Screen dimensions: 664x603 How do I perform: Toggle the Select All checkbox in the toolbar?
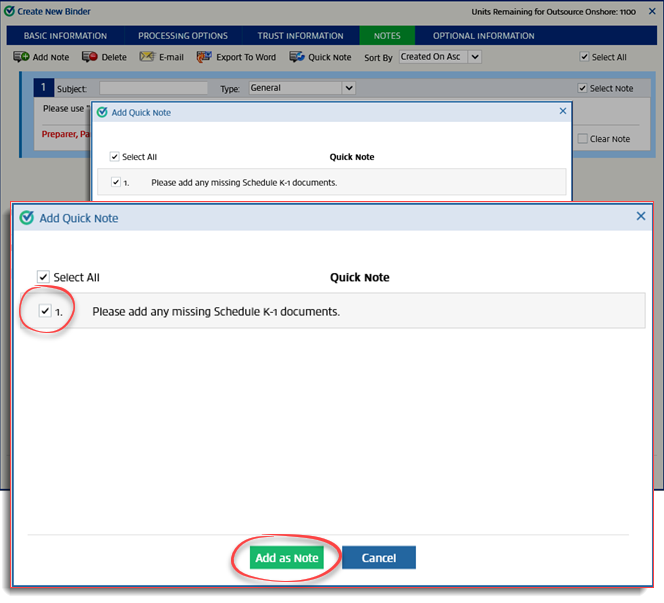(x=585, y=58)
